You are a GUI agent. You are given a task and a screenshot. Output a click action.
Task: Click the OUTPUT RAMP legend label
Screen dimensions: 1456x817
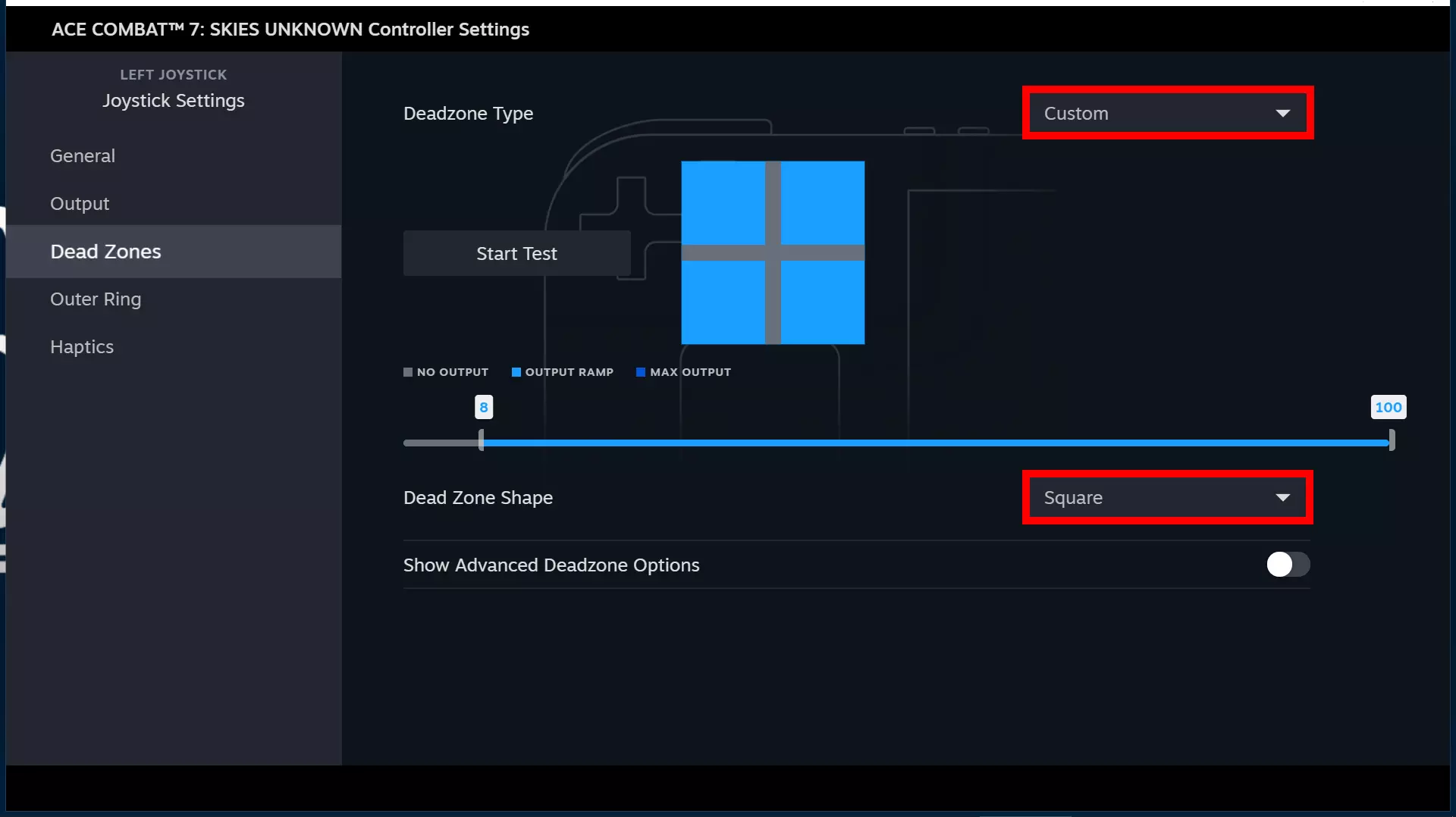pyautogui.click(x=570, y=372)
